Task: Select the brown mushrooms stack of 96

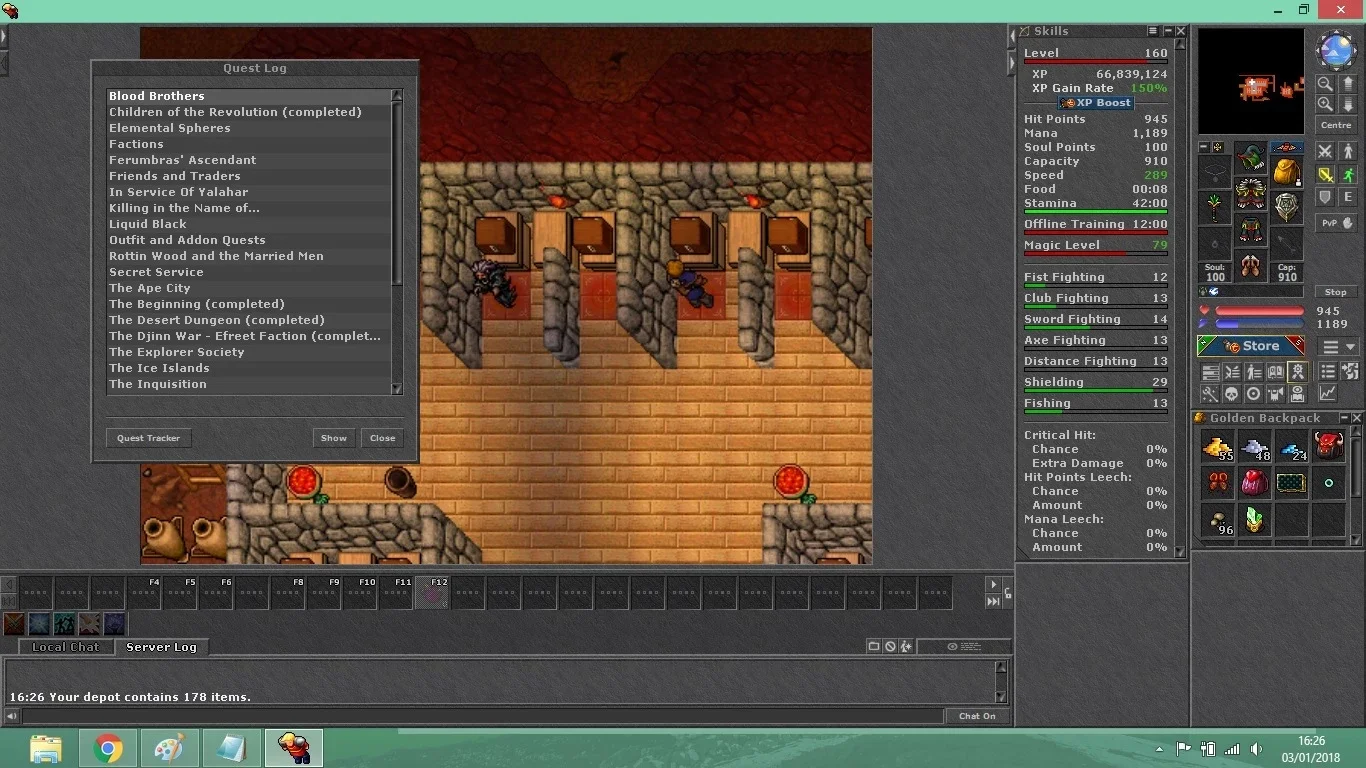Action: click(x=1217, y=521)
